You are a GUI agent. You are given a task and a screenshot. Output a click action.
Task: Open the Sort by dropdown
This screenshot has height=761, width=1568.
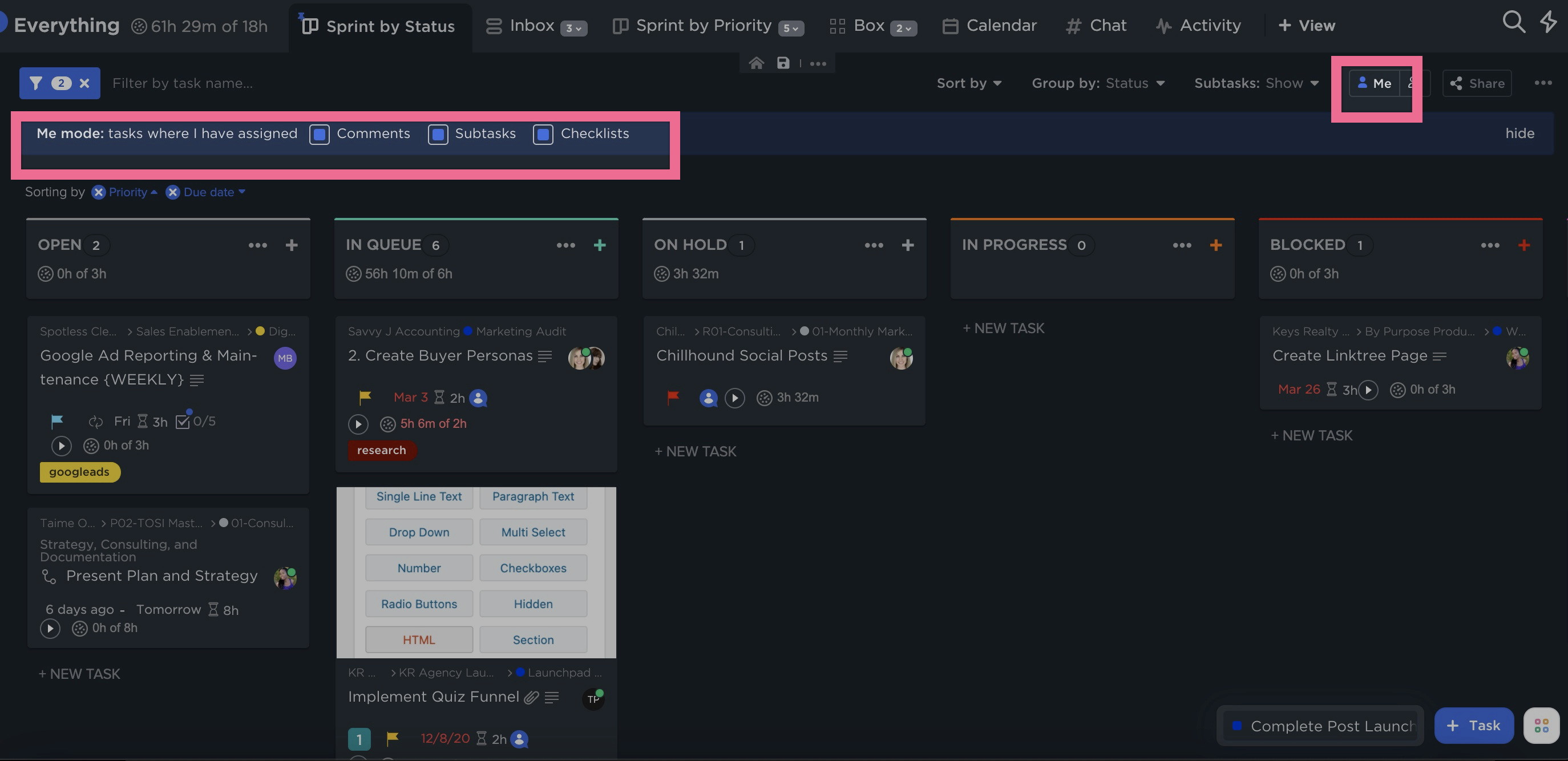click(968, 83)
